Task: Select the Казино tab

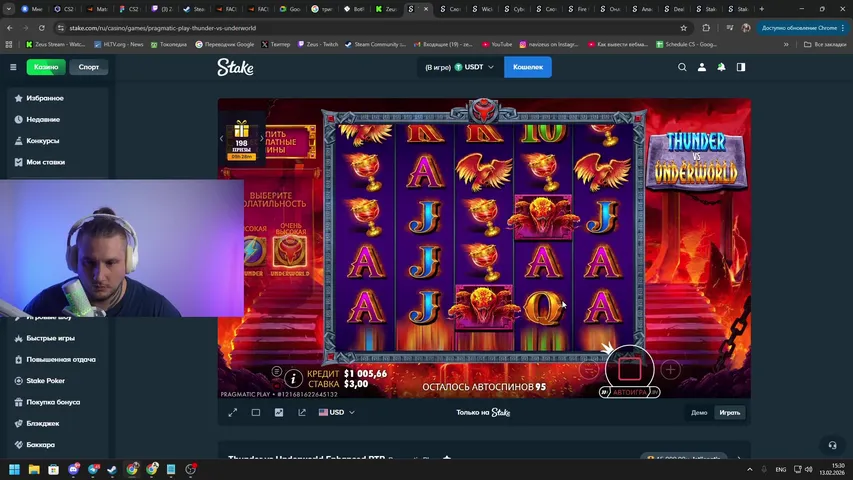Action: (x=46, y=67)
